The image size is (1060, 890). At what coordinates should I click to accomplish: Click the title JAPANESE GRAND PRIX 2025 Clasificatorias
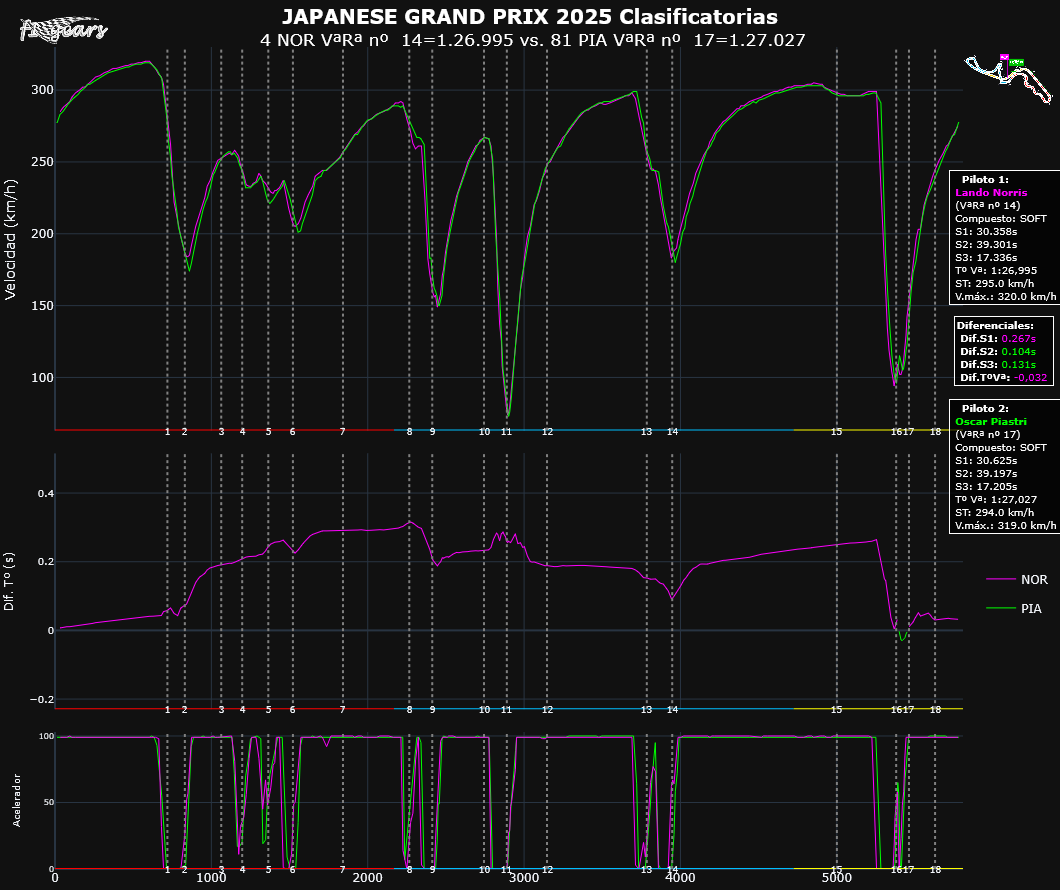point(529,16)
